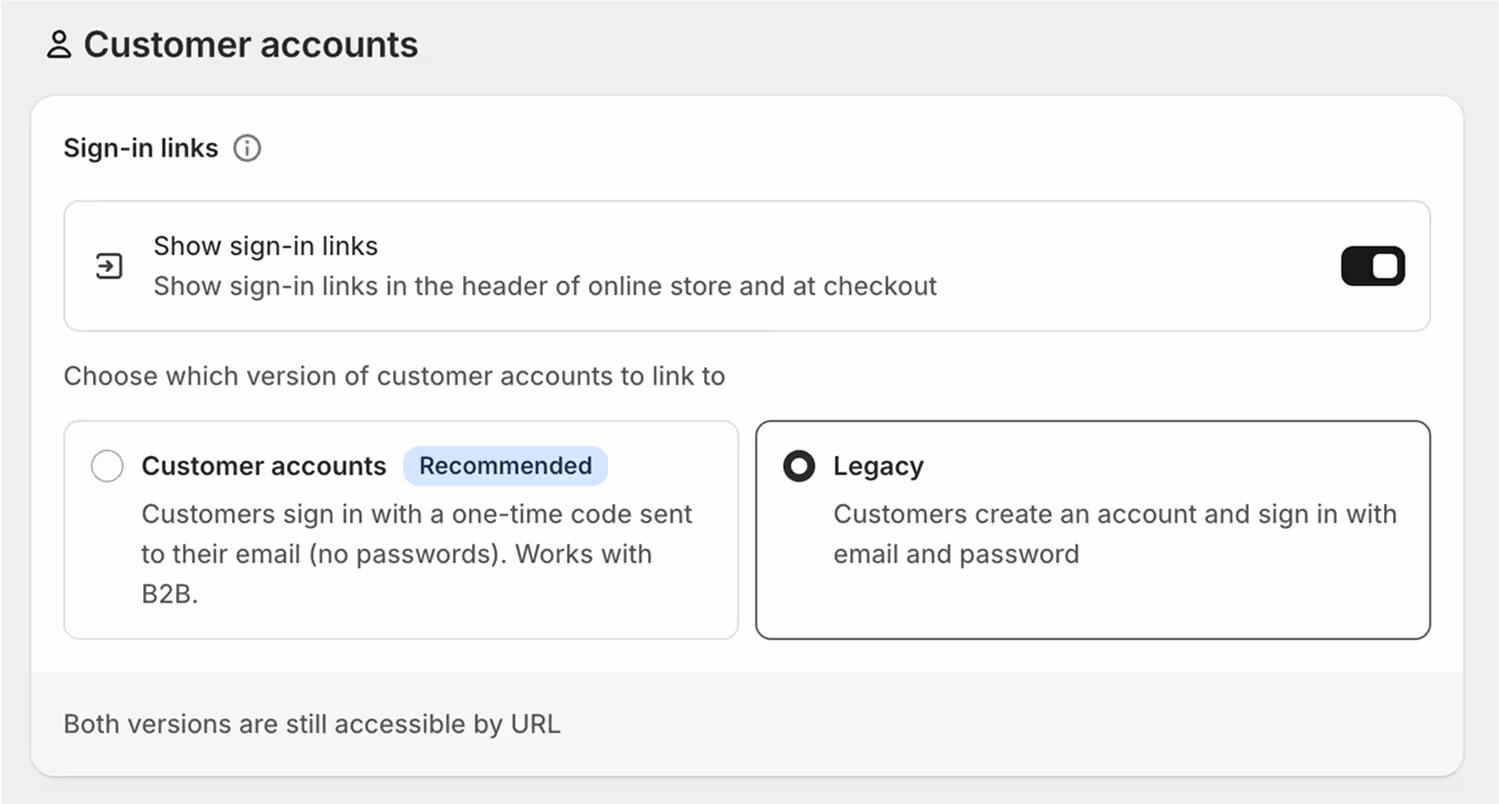Click the Customer accounts page heading
The width and height of the screenshot is (1499, 804).
(x=251, y=45)
